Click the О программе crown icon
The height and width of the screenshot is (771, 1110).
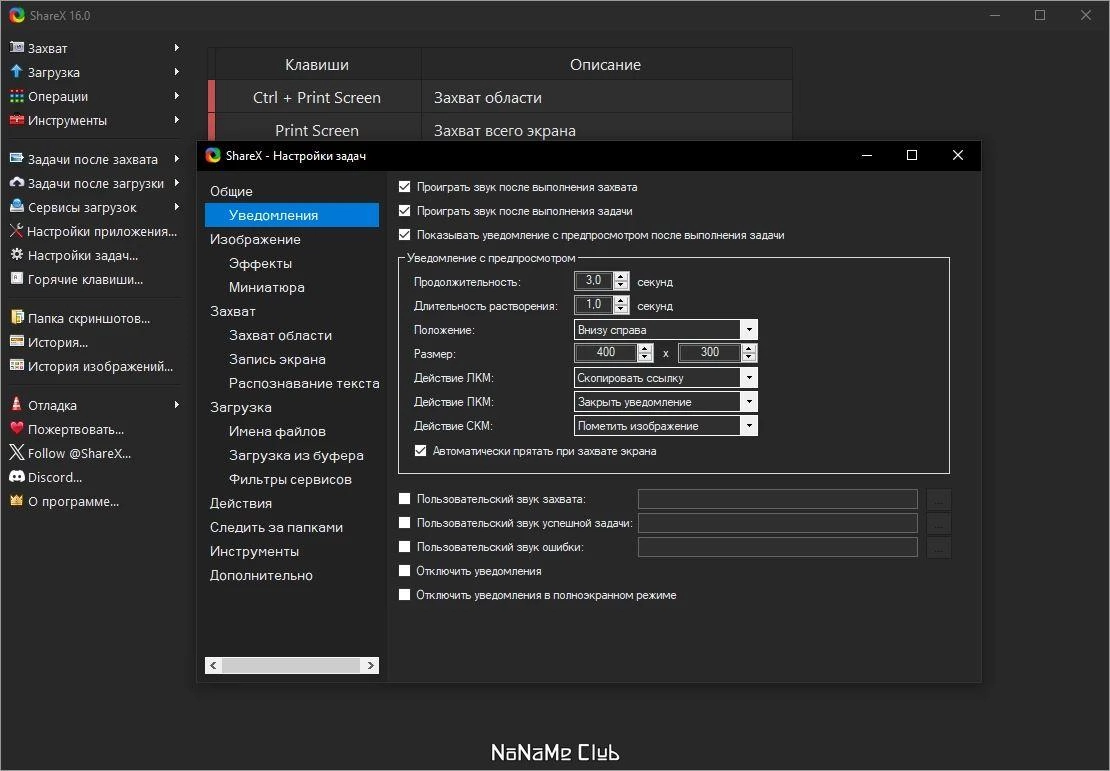click(17, 501)
